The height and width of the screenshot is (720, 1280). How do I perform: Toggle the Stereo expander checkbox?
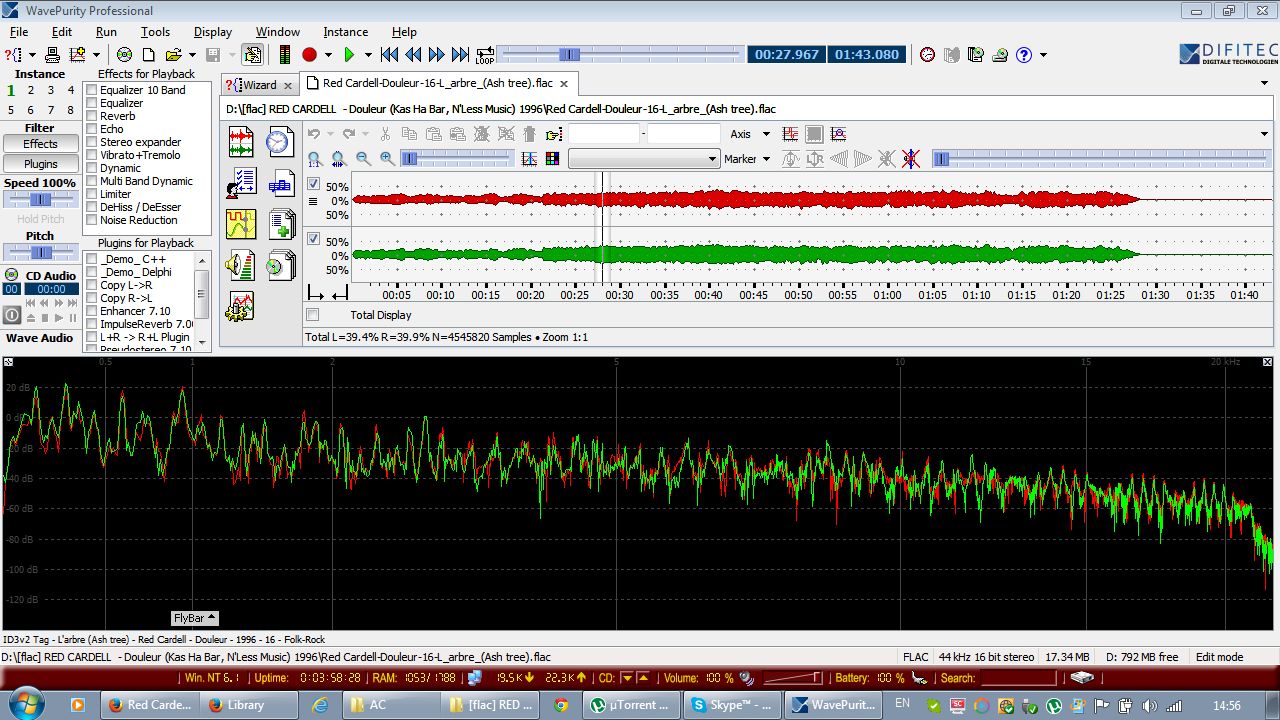coord(92,142)
